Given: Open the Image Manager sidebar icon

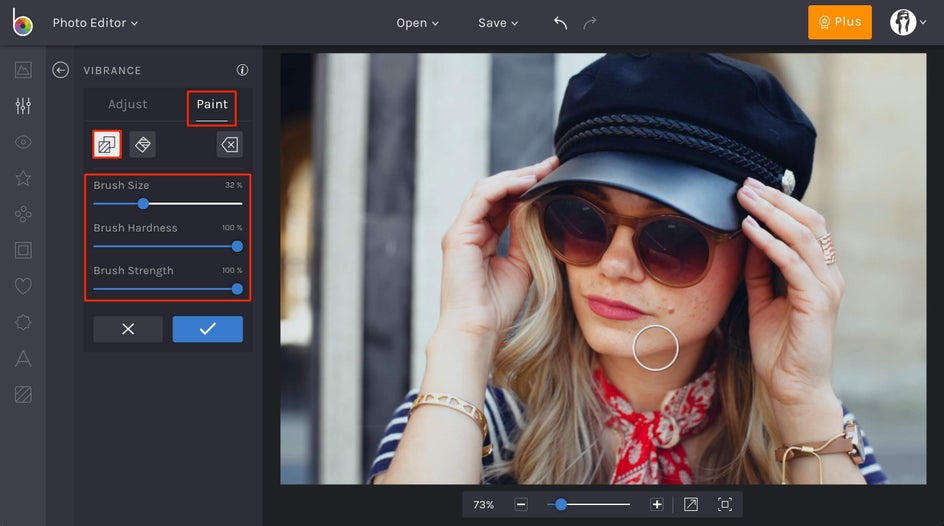Looking at the screenshot, I should [23, 70].
